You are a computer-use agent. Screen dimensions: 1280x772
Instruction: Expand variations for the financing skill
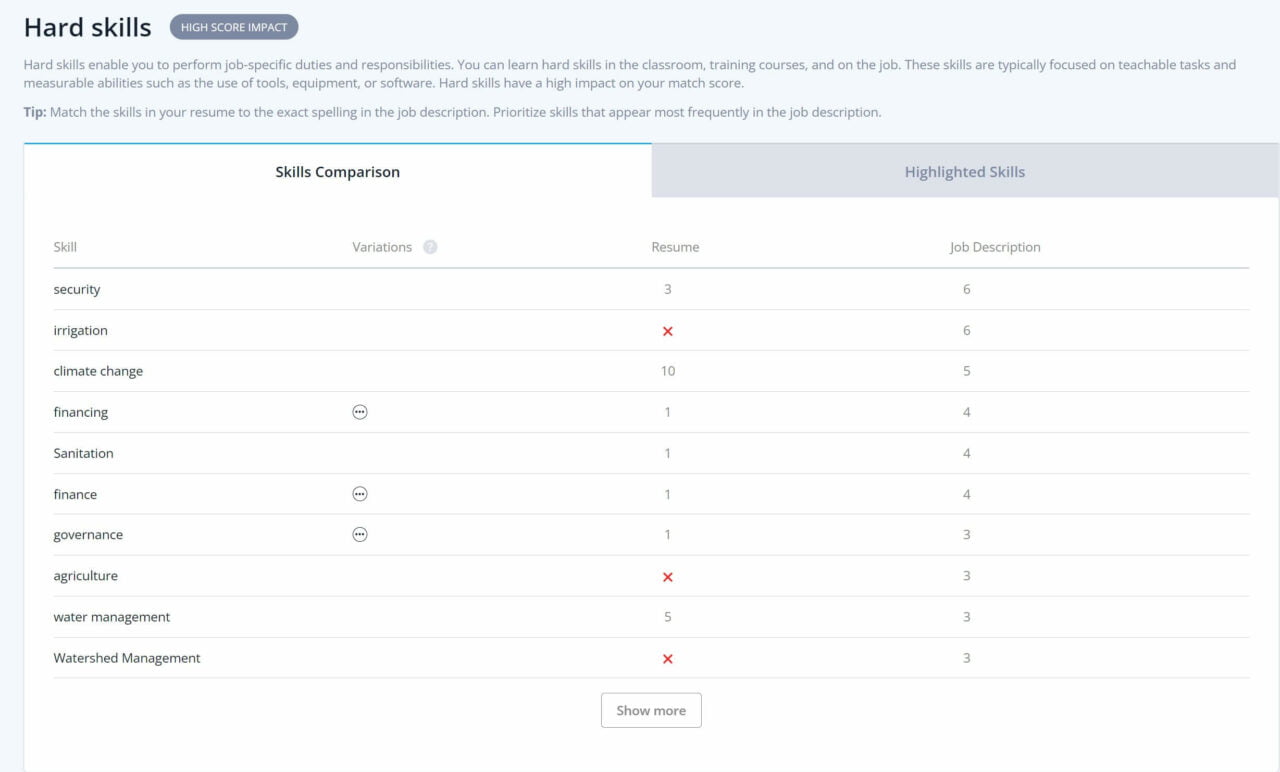click(x=360, y=412)
